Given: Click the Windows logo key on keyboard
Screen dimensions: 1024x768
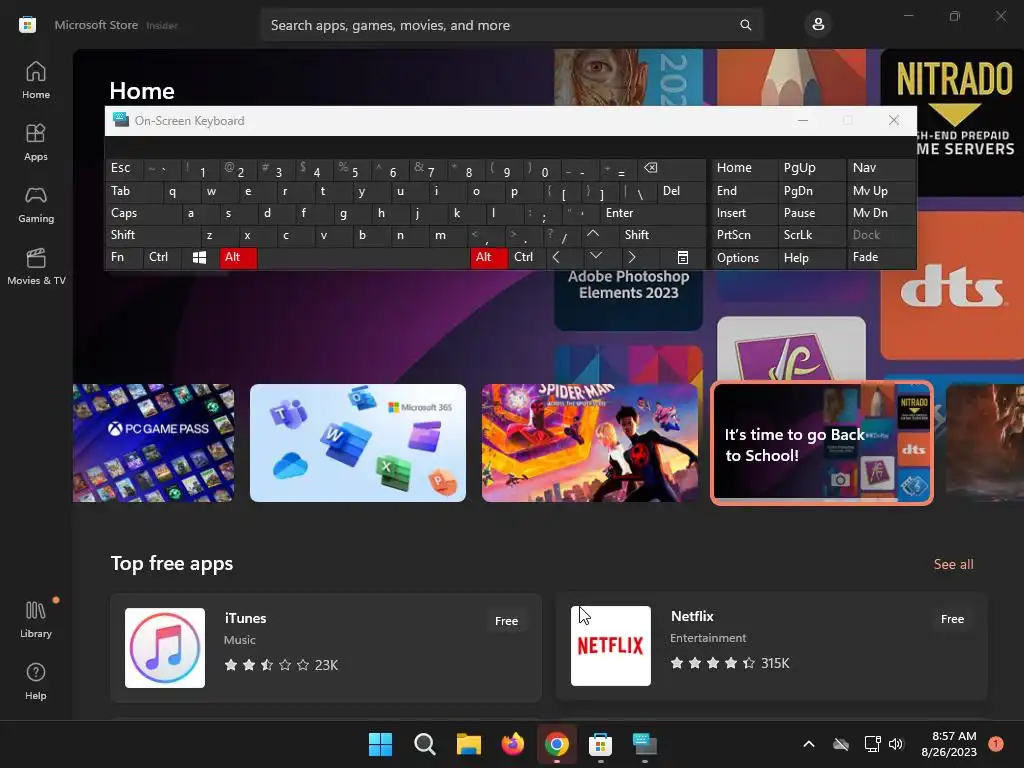Looking at the screenshot, I should point(199,257).
